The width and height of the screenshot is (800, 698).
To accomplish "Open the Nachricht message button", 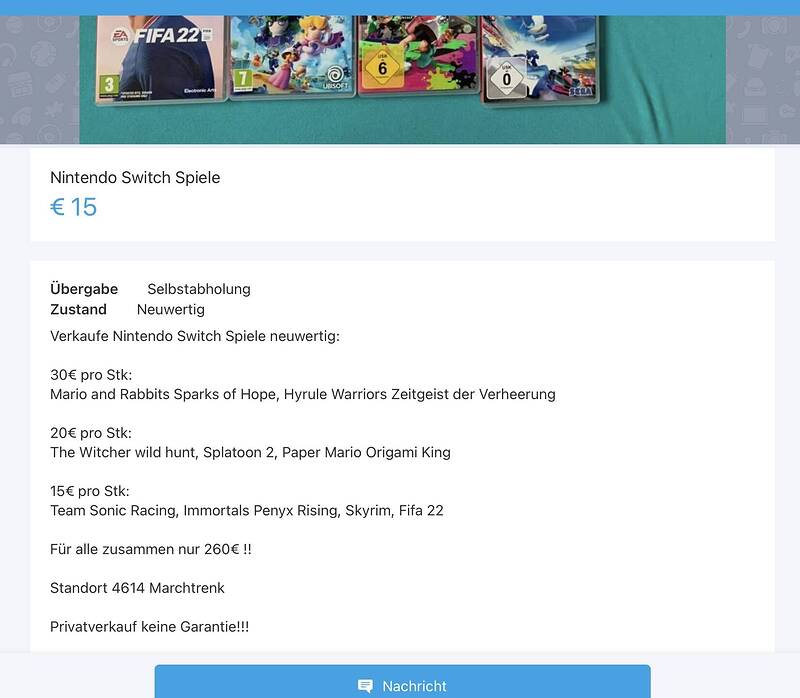I will point(403,681).
